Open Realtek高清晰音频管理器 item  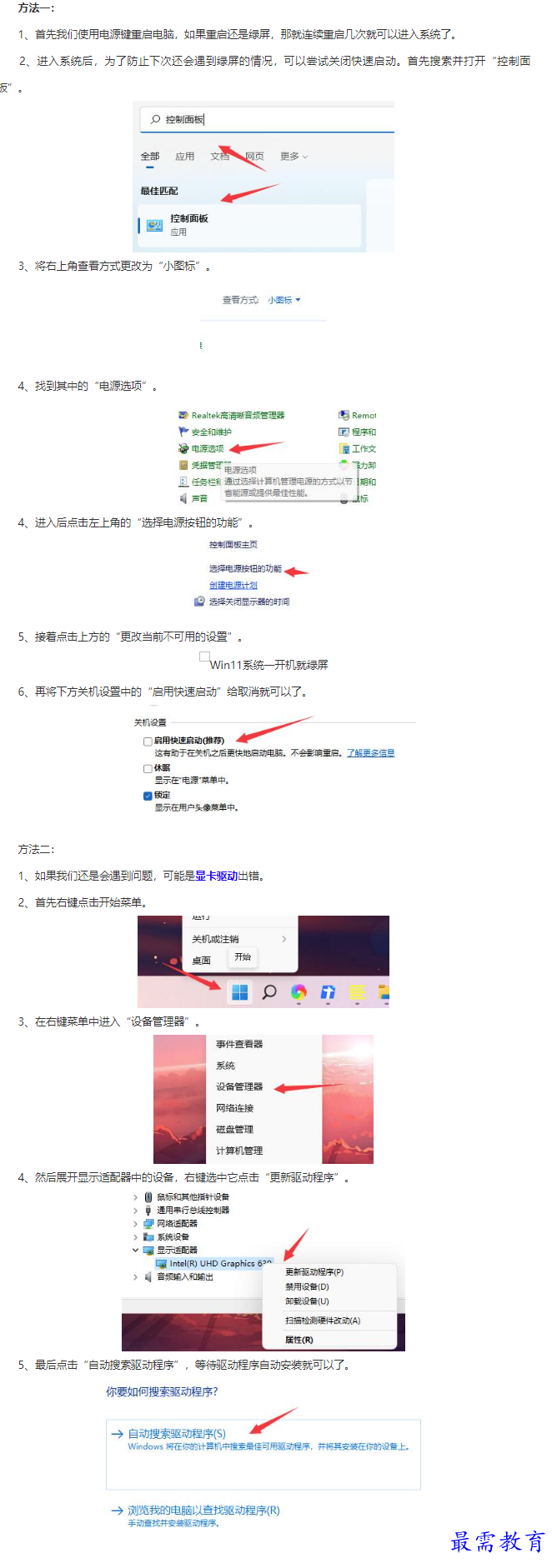[x=238, y=415]
